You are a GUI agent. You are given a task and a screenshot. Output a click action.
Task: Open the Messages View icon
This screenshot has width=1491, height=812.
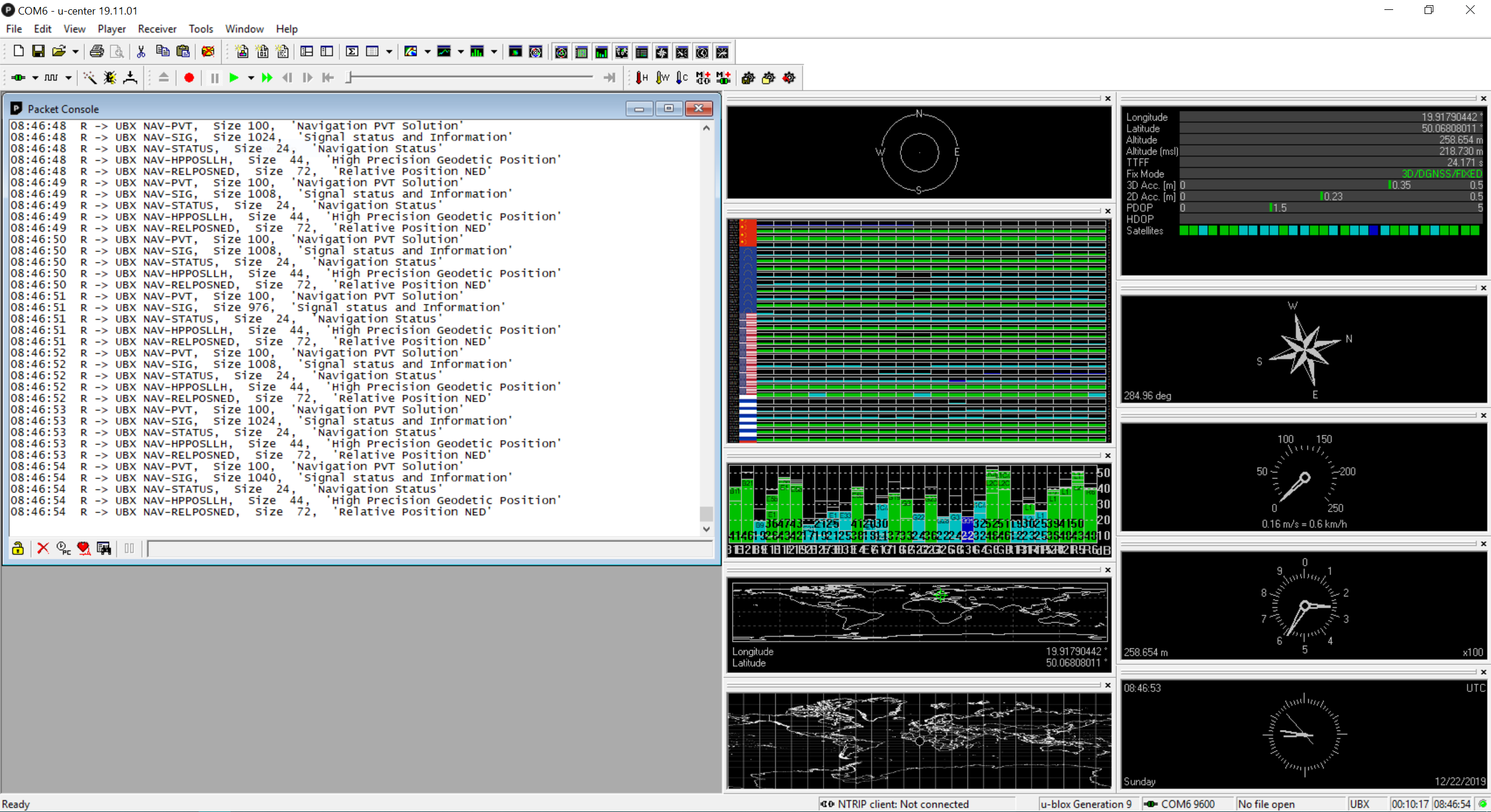(x=307, y=52)
